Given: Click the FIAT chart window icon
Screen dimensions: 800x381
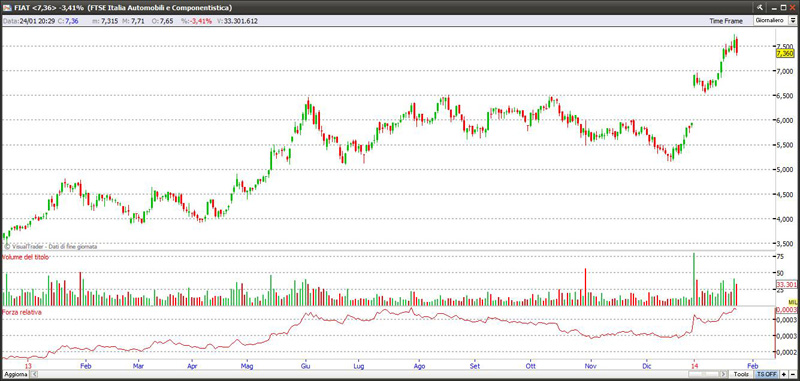Looking at the screenshot, I should [6, 8].
